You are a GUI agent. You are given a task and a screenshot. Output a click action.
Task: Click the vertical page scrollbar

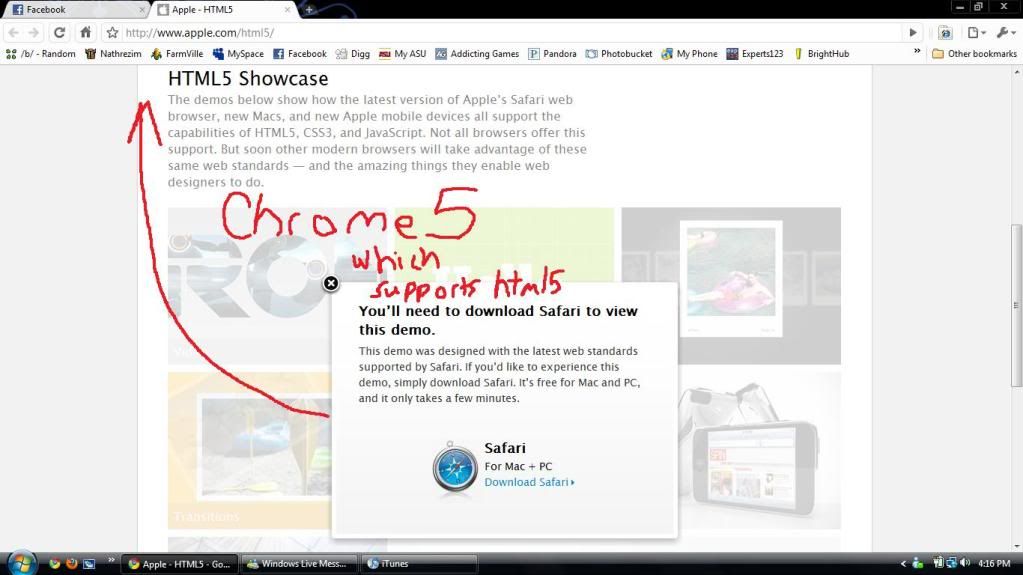click(x=1016, y=300)
